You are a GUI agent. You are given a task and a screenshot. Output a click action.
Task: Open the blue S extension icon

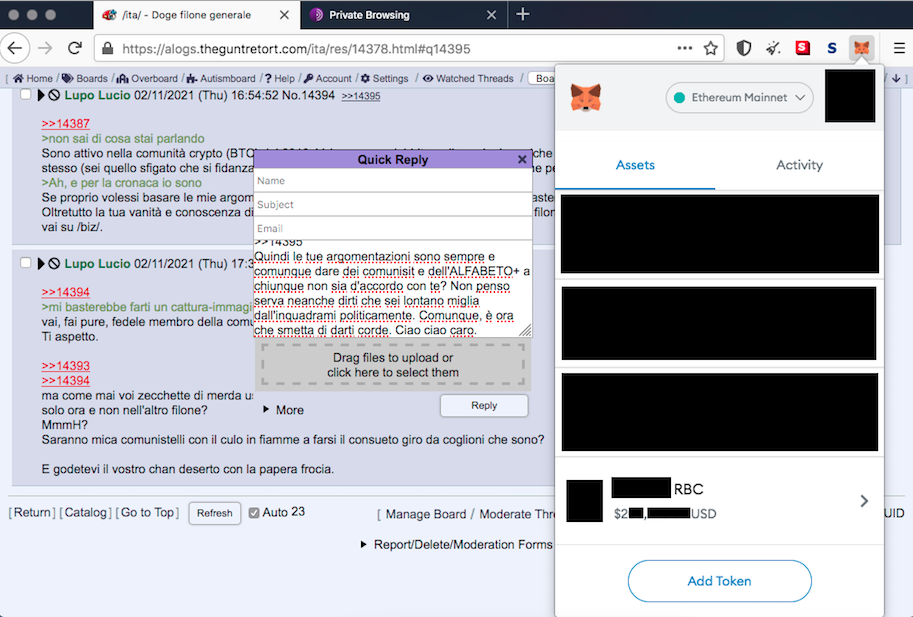coord(832,48)
